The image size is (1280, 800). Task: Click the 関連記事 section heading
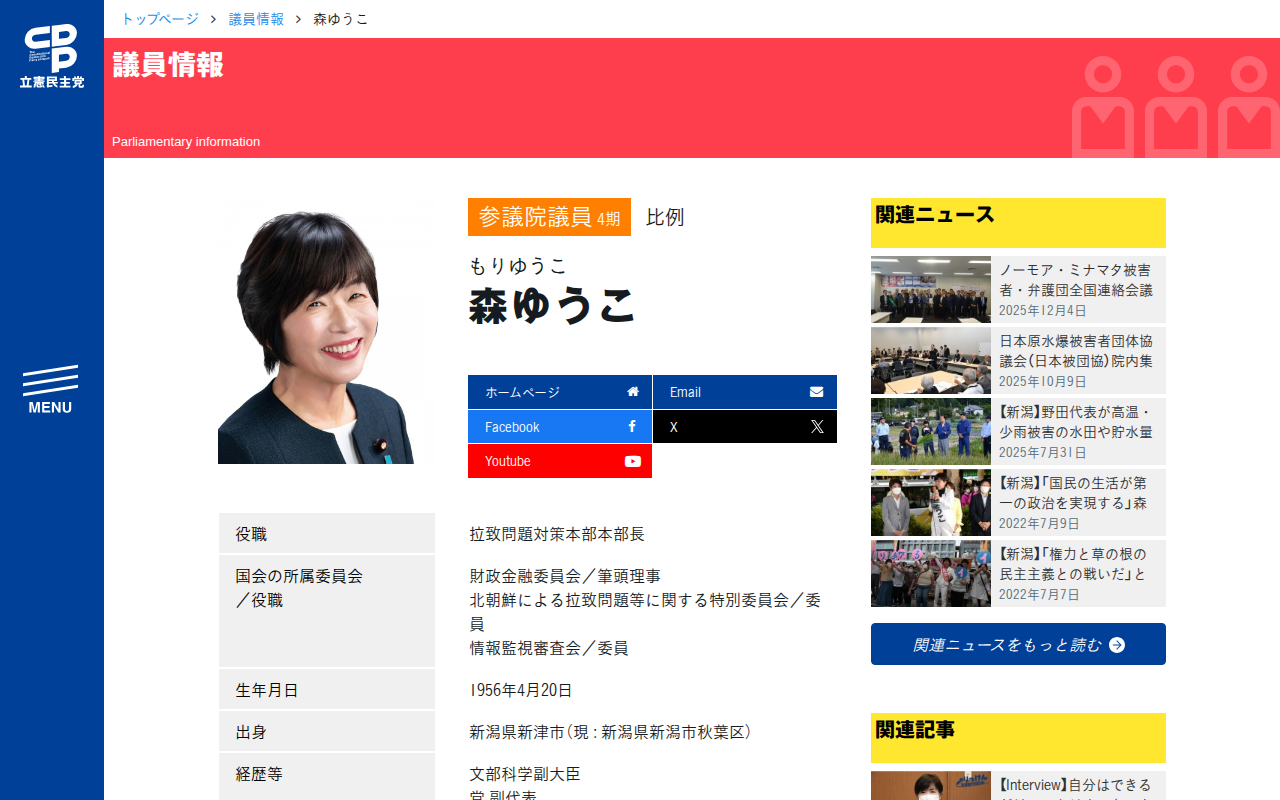click(x=915, y=729)
